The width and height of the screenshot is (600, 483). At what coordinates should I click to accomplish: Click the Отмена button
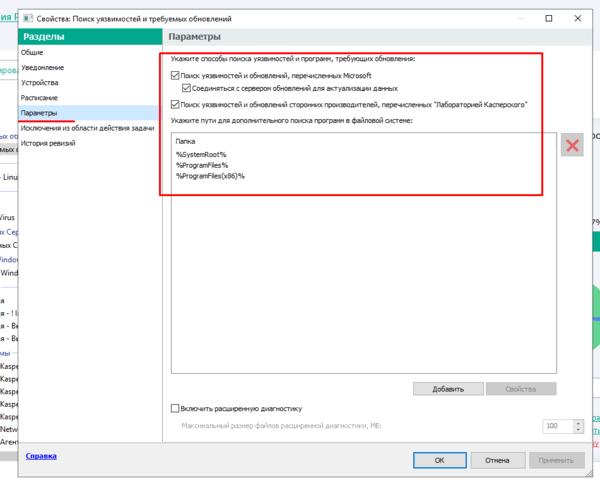[497, 460]
